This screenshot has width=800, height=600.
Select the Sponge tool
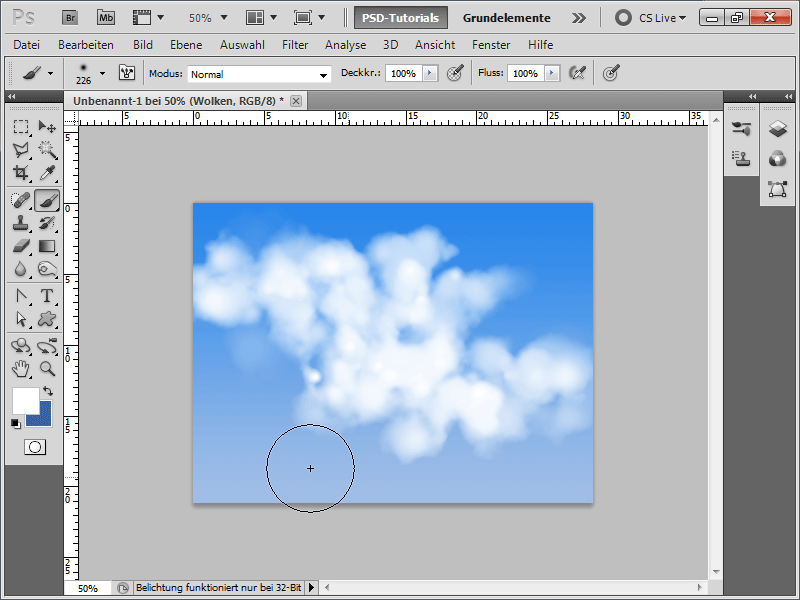[47, 269]
